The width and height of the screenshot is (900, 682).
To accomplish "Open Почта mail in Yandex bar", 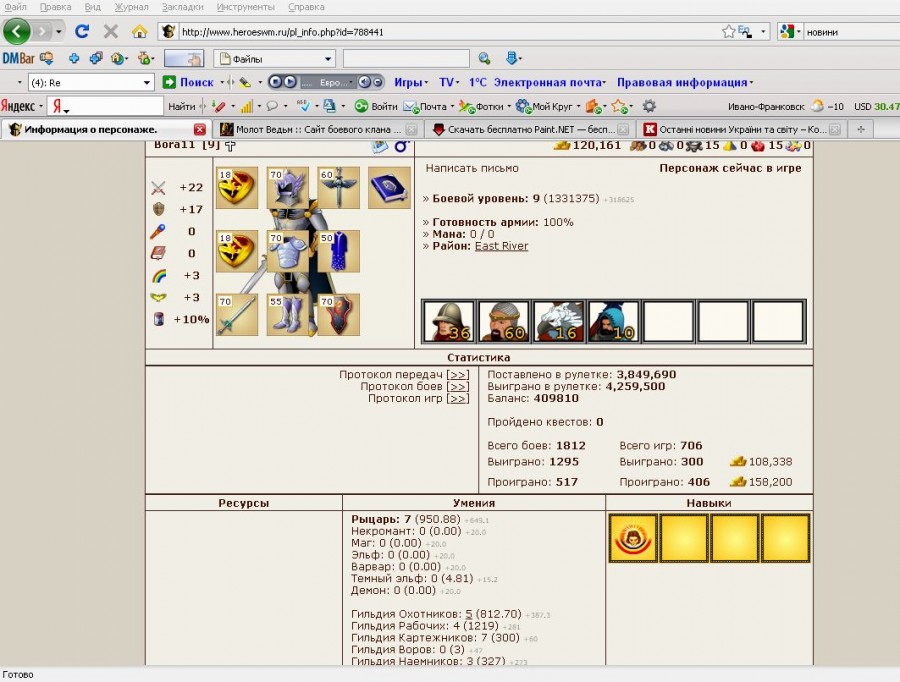I will [x=425, y=106].
